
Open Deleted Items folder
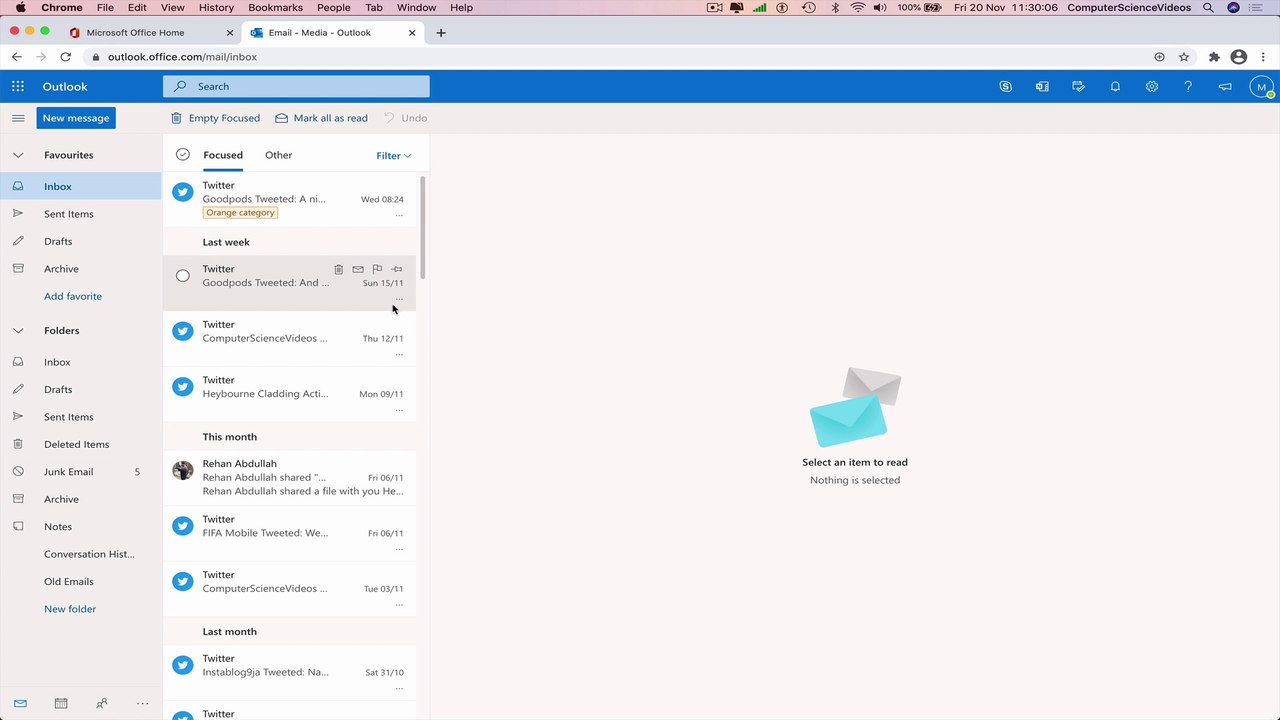(x=81, y=444)
